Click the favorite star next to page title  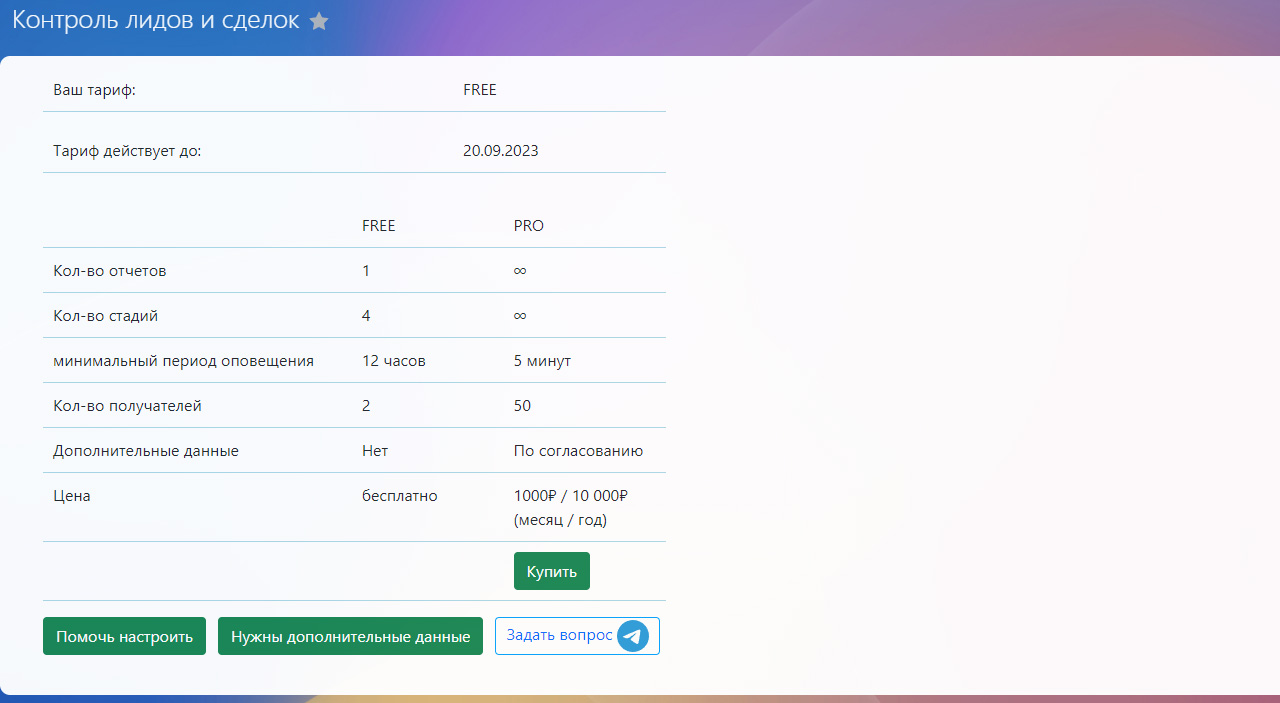[319, 21]
